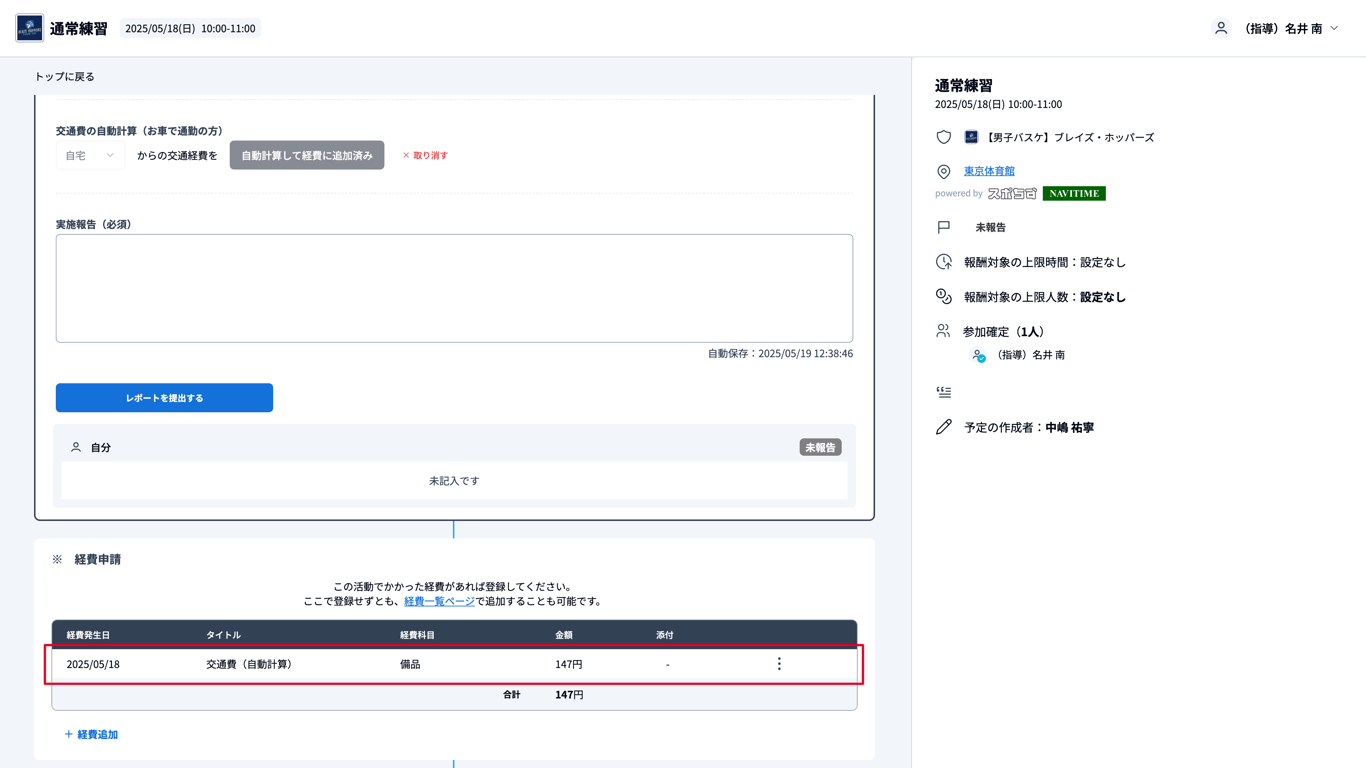Click the shield icon beside team name

click(943, 137)
